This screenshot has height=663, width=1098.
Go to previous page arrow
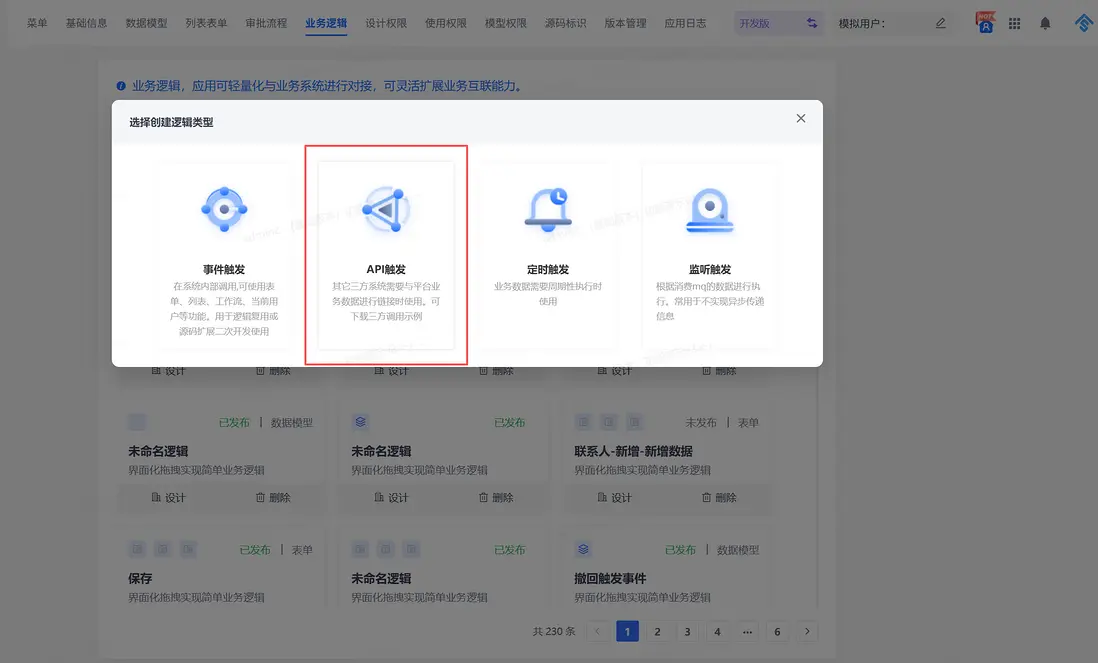[x=597, y=631]
